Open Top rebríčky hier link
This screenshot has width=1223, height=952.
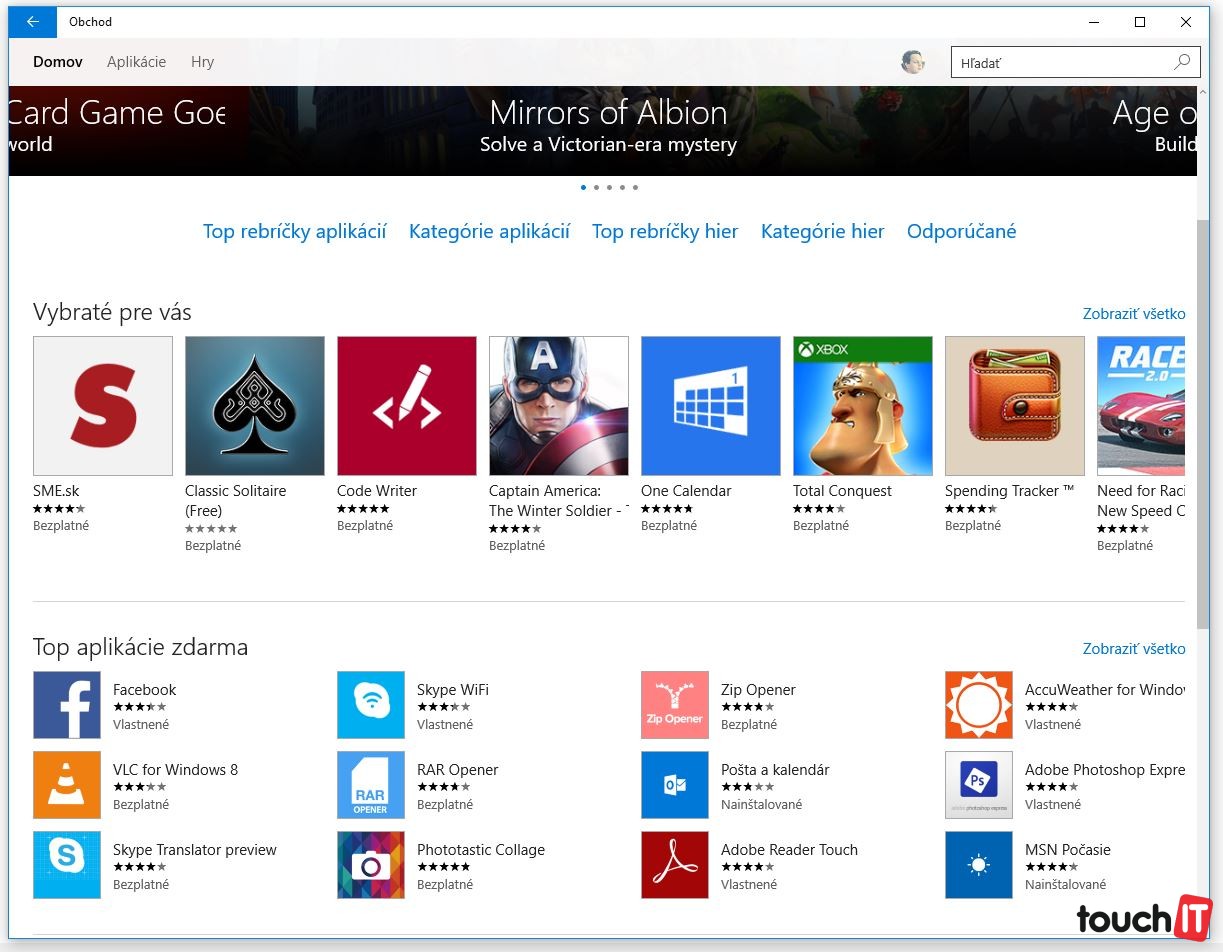pyautogui.click(x=665, y=231)
